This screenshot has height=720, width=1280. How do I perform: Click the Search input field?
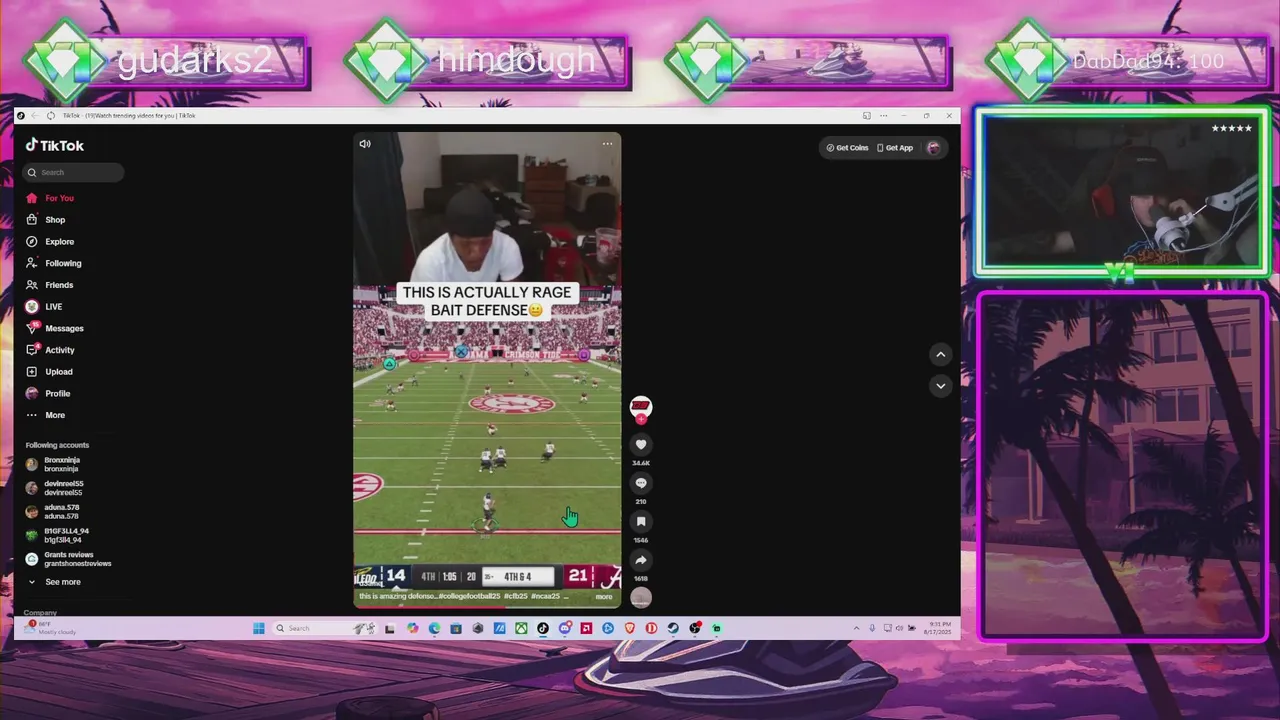73,172
